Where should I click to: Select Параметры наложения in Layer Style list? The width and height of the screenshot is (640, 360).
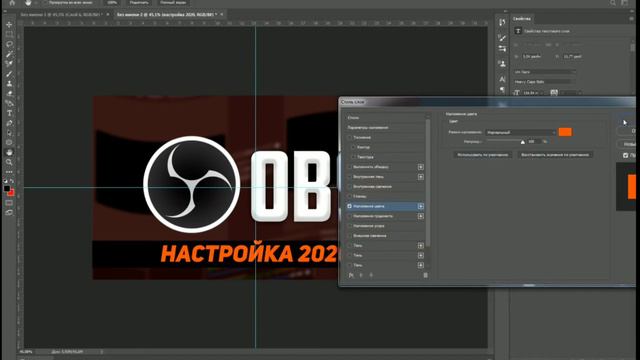385,128
